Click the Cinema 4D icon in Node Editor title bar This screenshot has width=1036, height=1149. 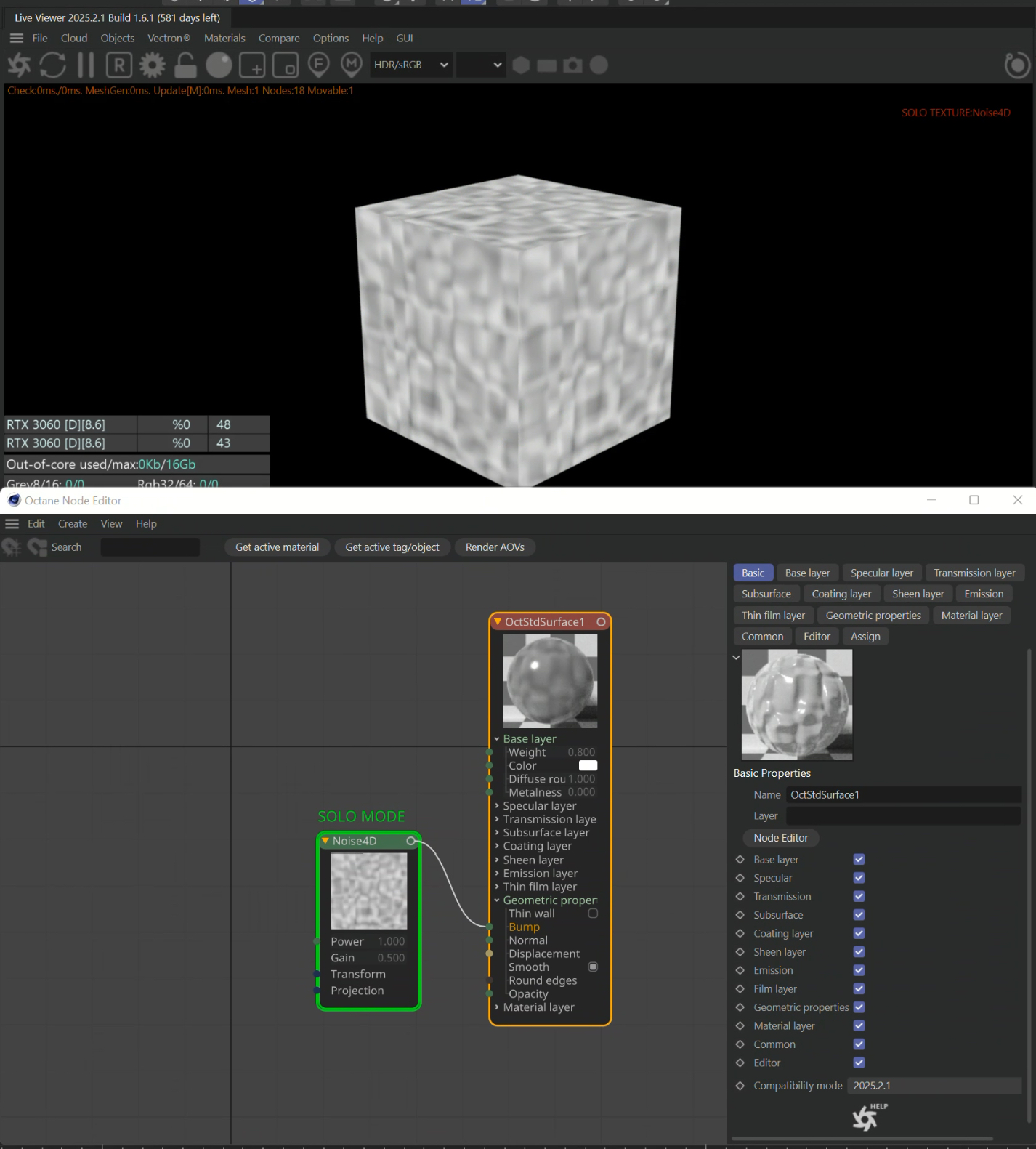coord(14,500)
